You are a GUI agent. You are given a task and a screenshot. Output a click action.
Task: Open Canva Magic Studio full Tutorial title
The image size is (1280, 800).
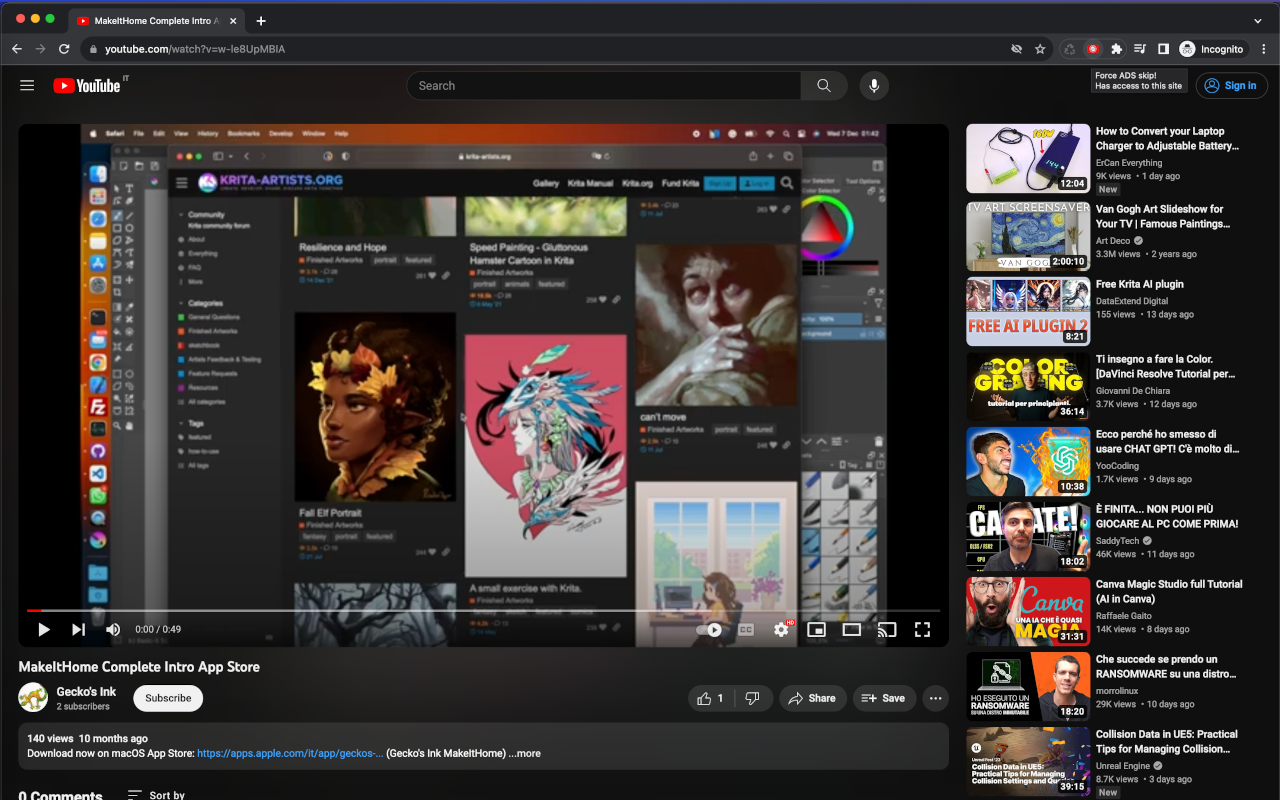pos(1169,591)
